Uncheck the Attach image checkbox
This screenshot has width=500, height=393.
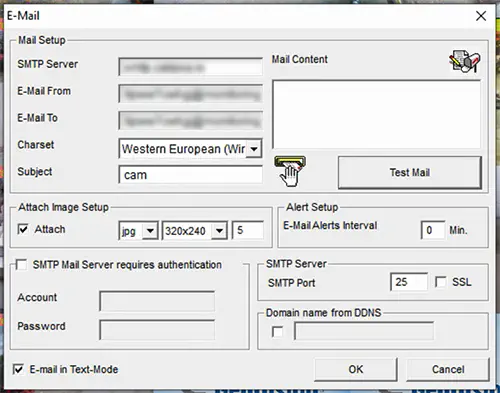23,229
